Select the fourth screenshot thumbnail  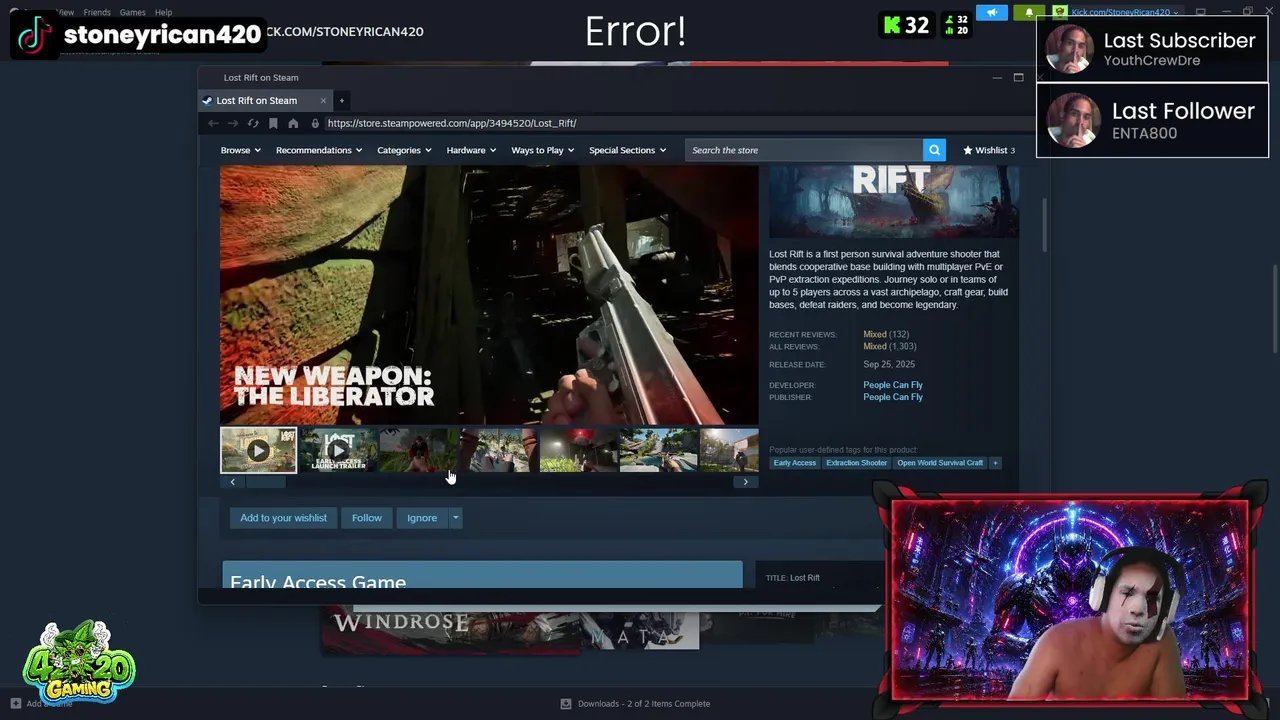click(x=499, y=450)
